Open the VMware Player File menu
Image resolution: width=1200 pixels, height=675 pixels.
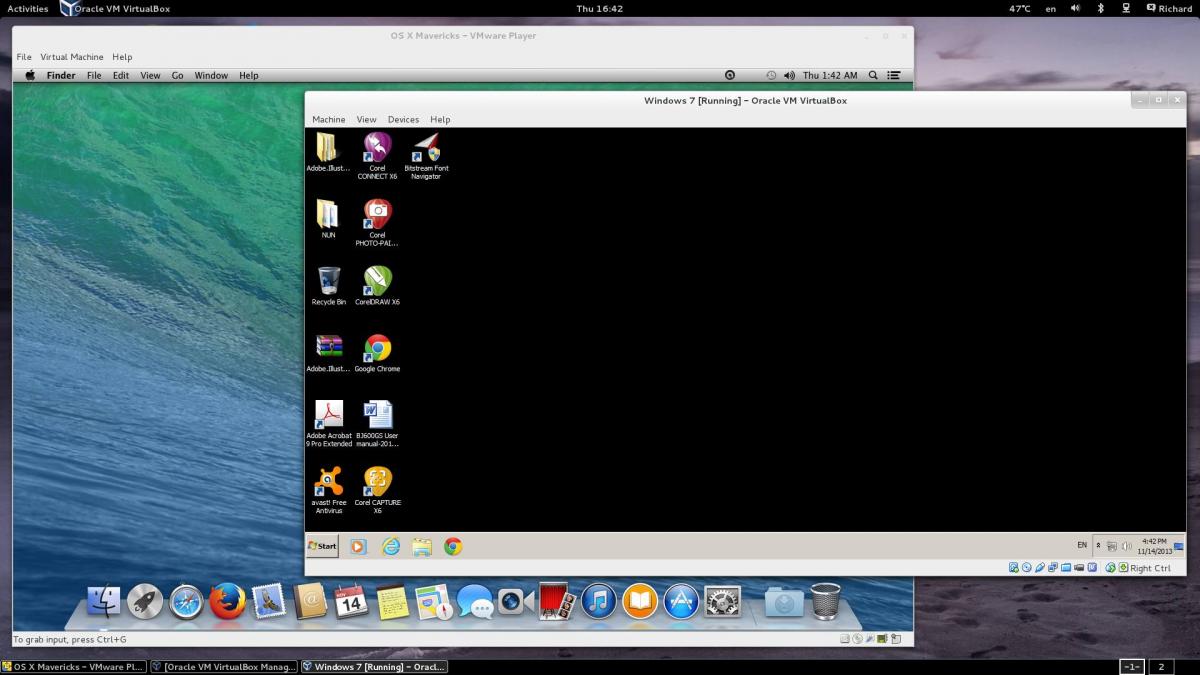pos(24,57)
